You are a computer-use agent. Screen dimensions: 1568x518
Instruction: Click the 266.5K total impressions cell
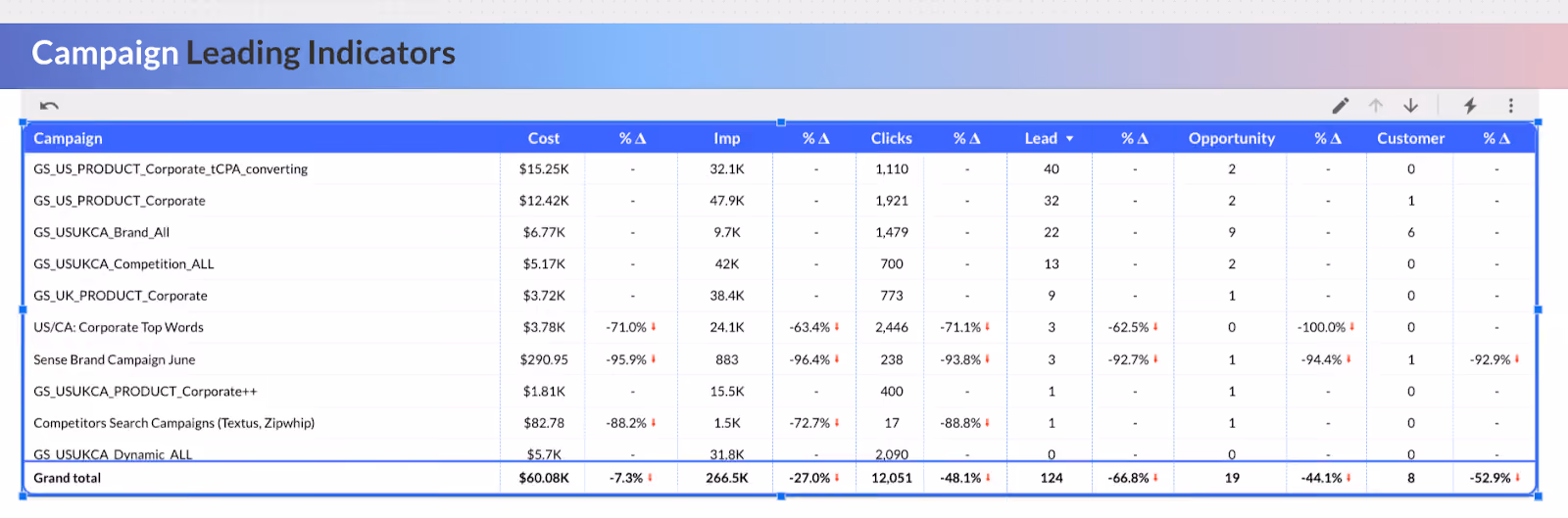pyautogui.click(x=727, y=478)
